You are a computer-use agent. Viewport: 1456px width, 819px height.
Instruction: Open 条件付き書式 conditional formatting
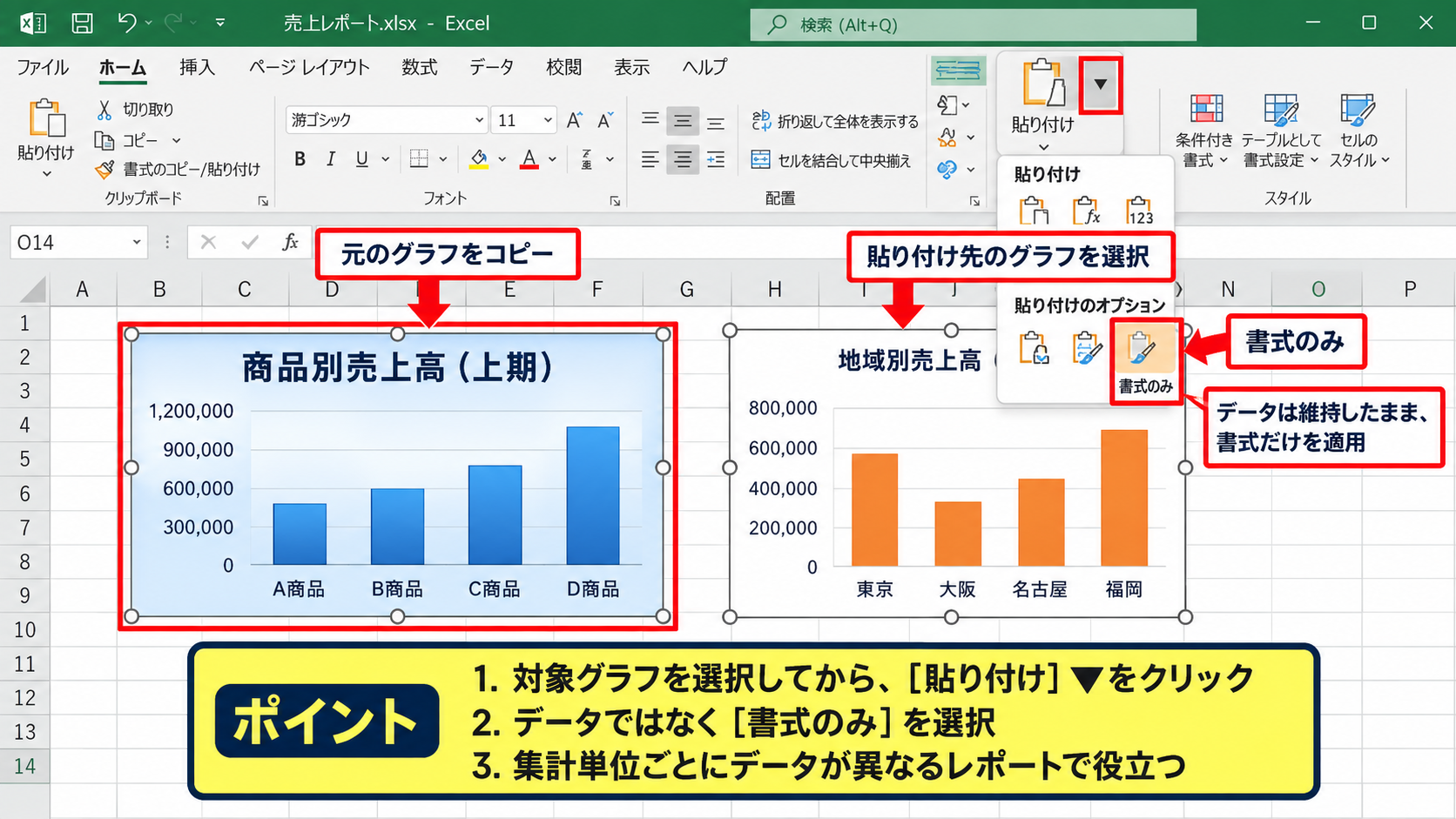pos(1204,131)
